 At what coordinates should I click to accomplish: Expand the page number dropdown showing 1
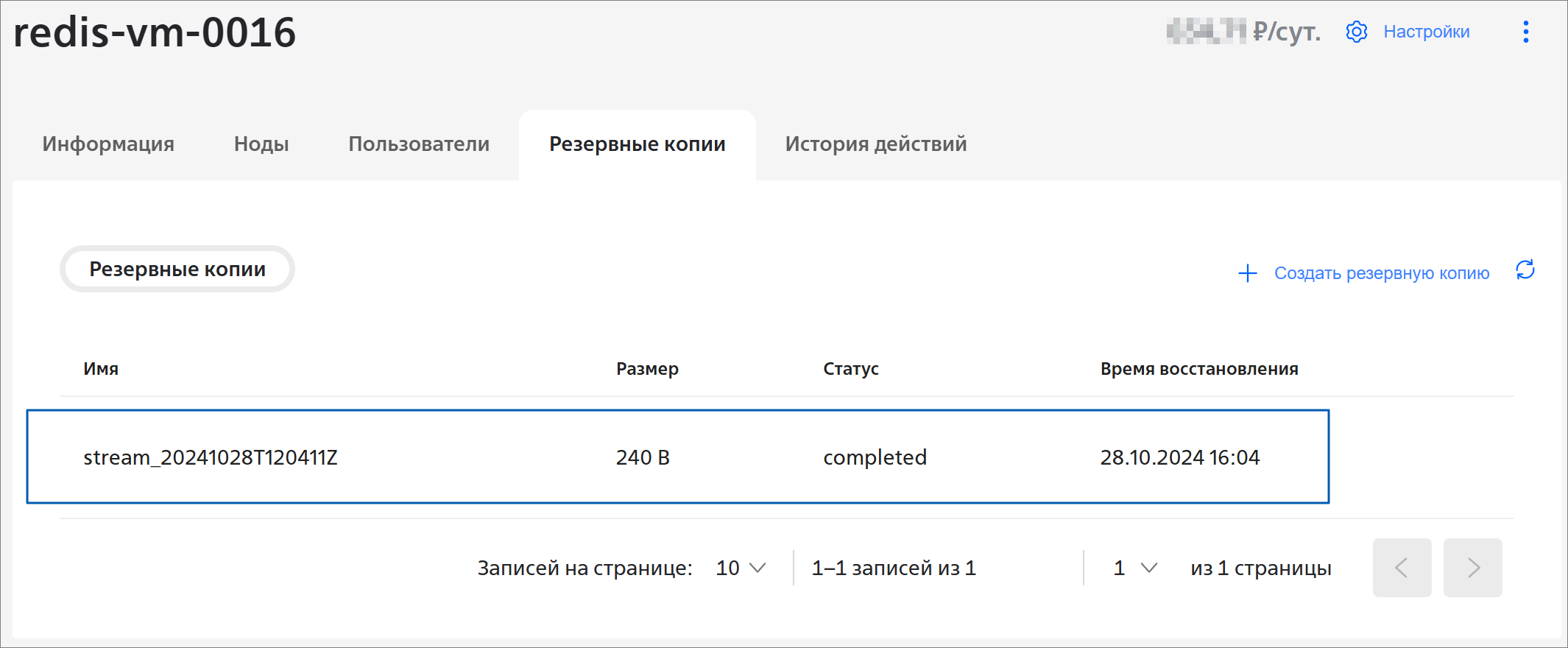click(1136, 568)
